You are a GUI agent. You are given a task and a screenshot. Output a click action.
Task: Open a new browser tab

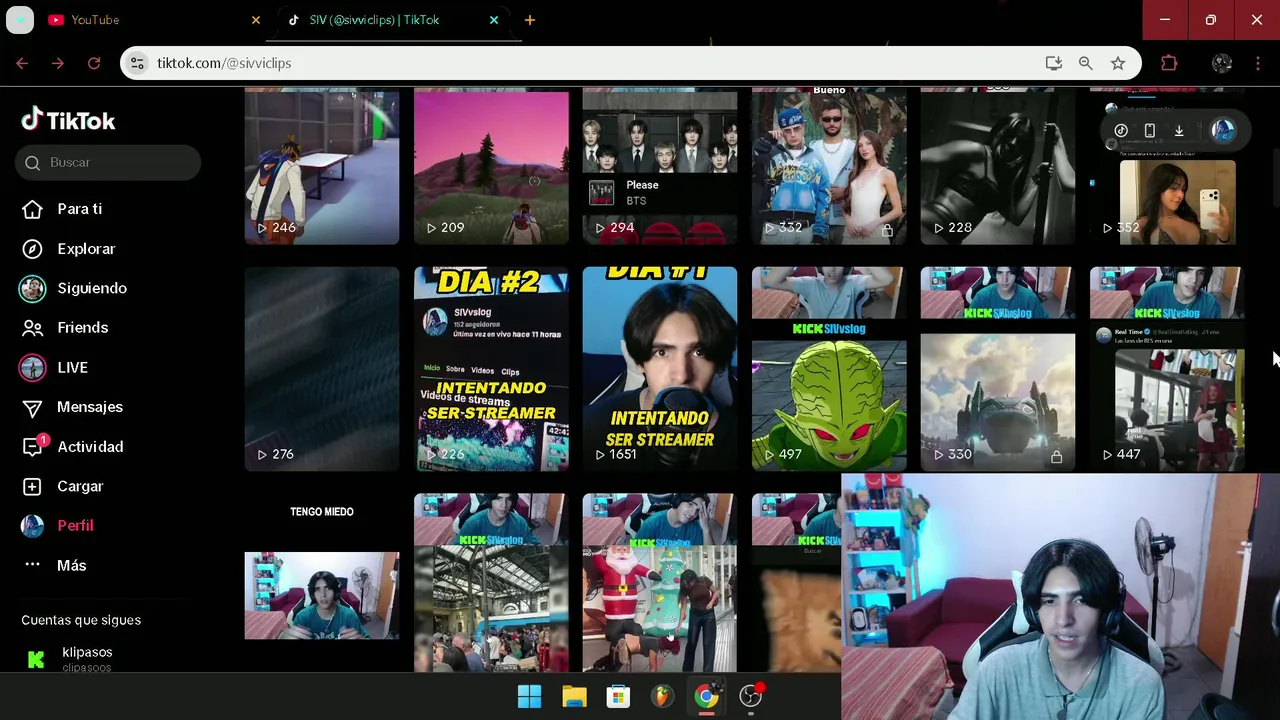(x=530, y=20)
